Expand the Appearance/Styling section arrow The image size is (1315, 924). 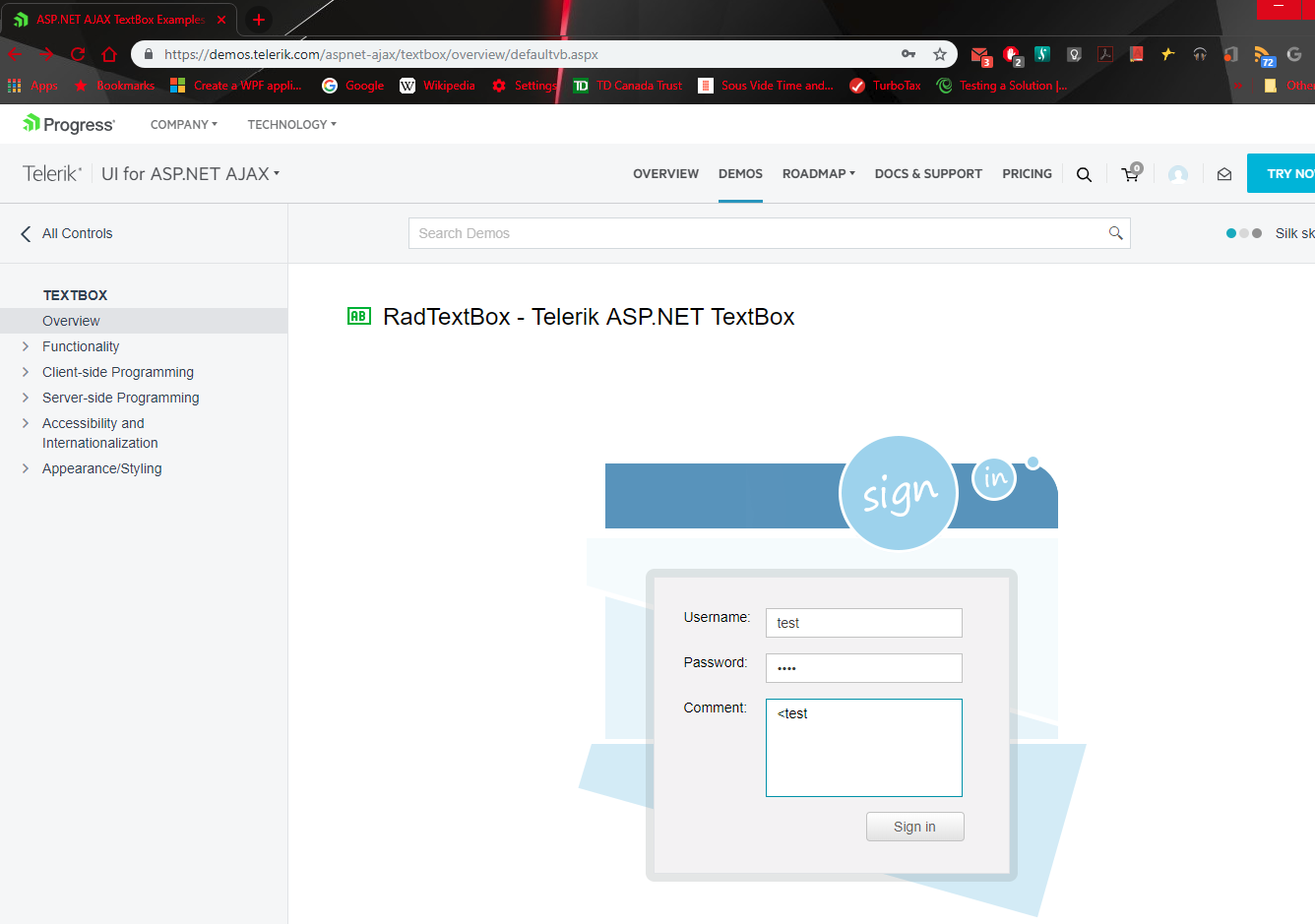26,468
